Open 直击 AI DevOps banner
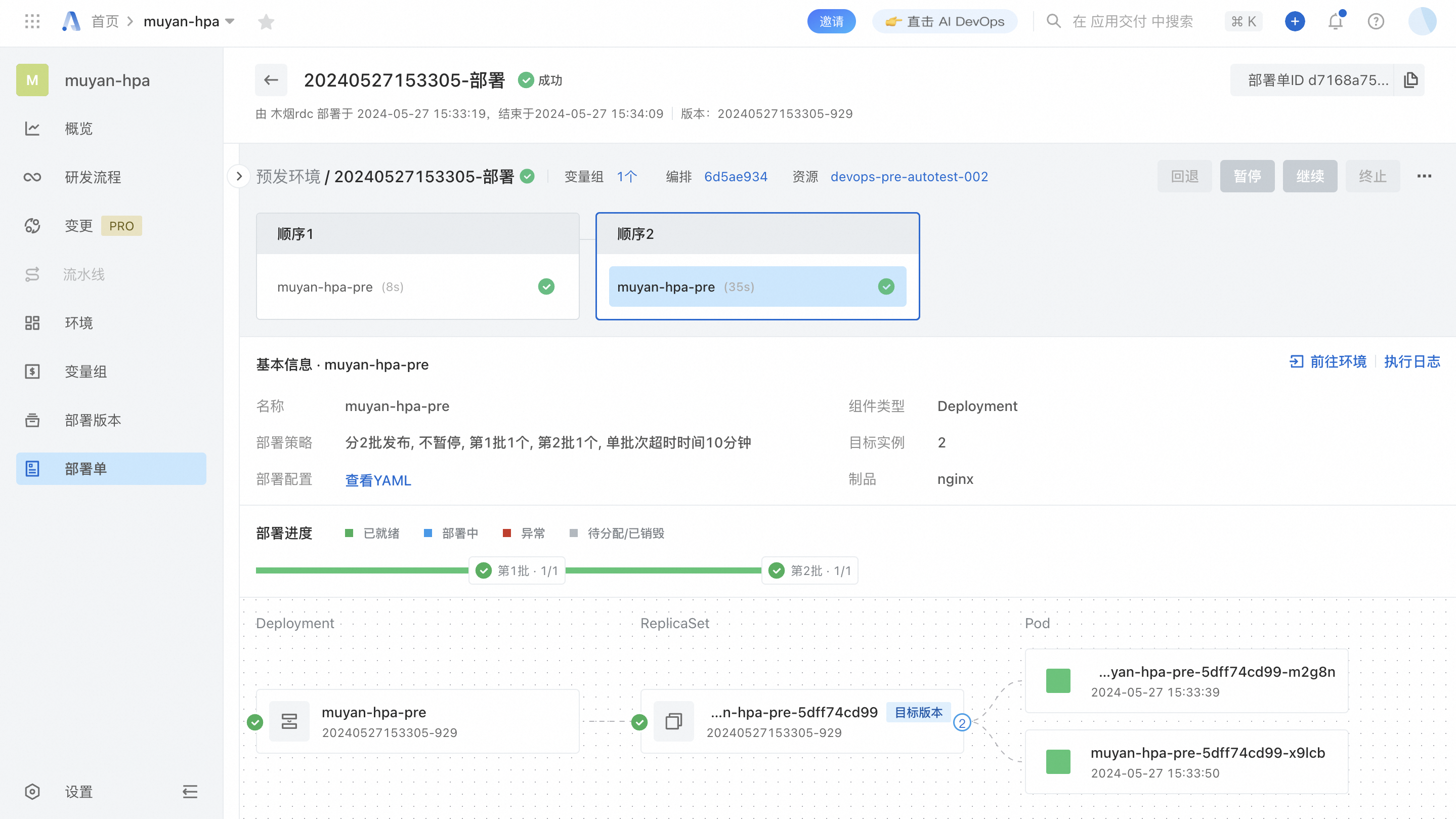The height and width of the screenshot is (819, 1456). coord(945,21)
